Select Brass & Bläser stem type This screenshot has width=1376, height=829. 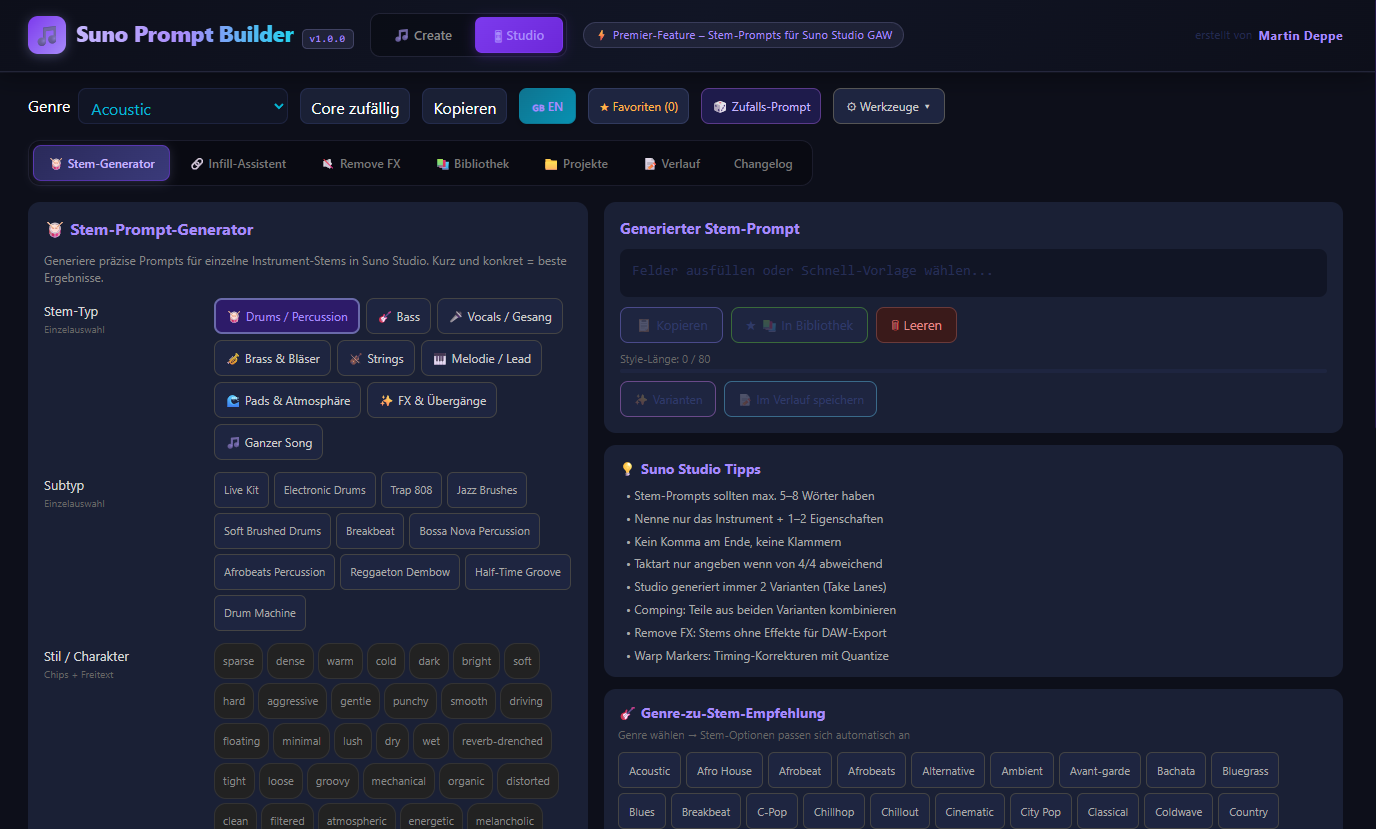[272, 358]
